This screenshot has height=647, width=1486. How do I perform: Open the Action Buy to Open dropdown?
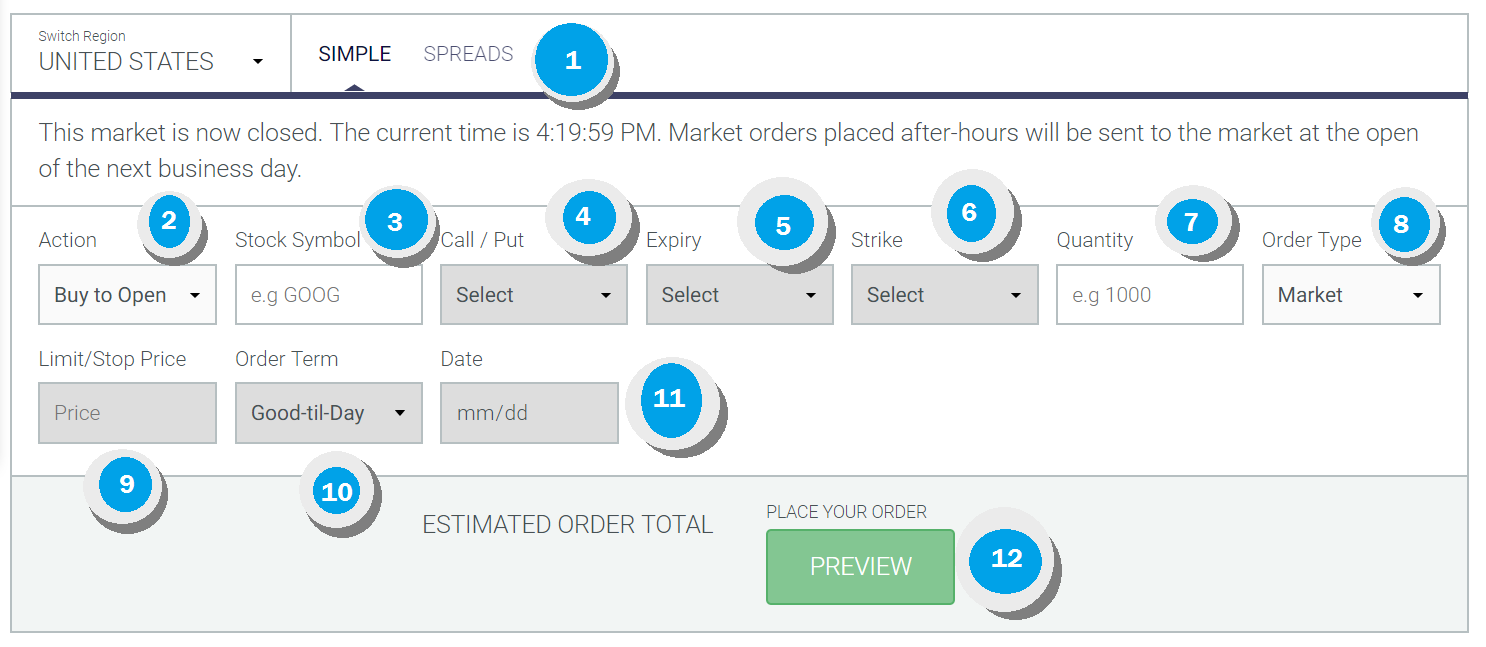(x=127, y=295)
